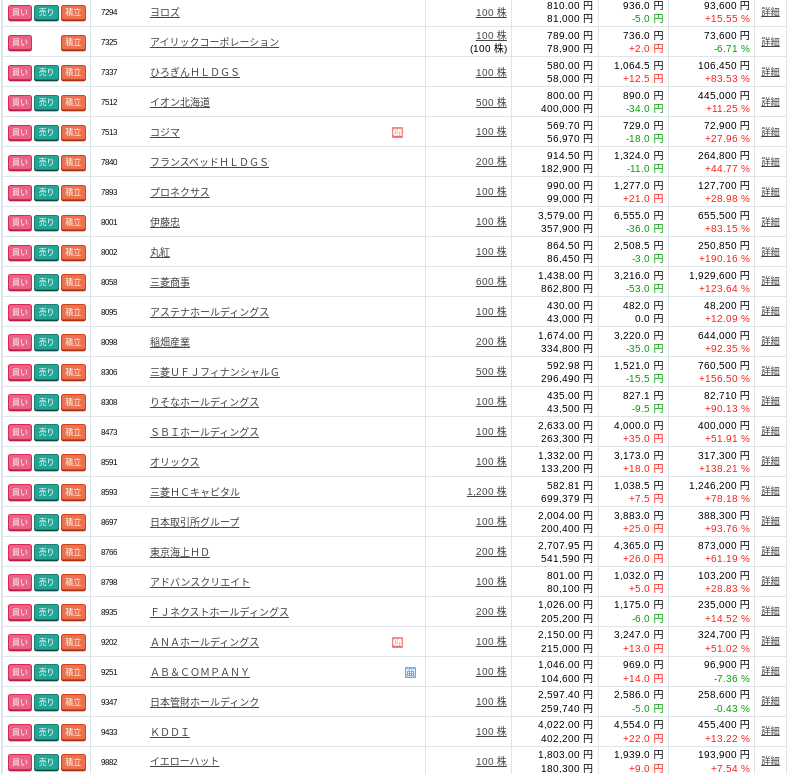Image resolution: width=787 pixels, height=774 pixels.
Task: Open the イエローハット stock link
Action: click(185, 762)
